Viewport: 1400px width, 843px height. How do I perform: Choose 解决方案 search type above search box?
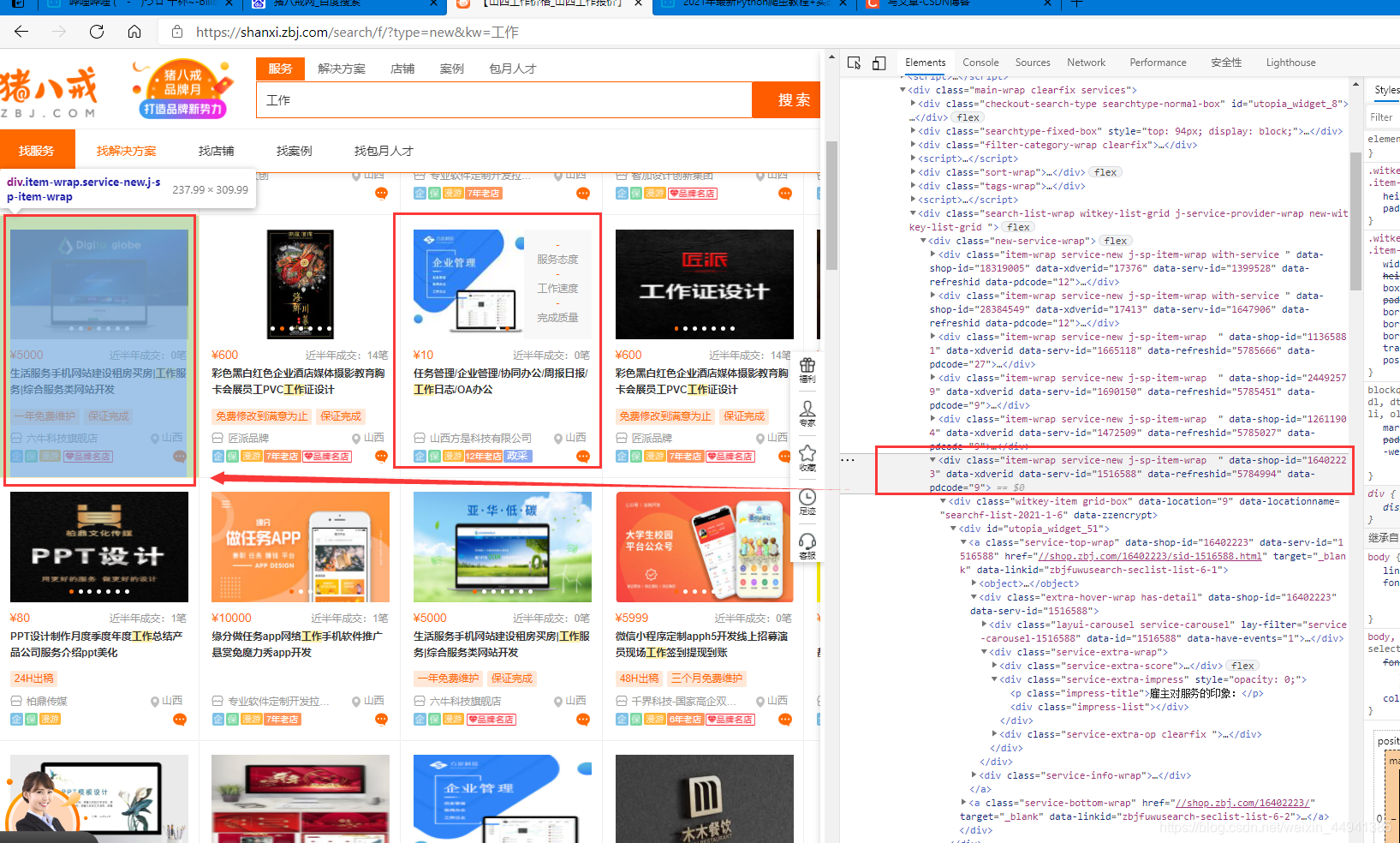342,69
